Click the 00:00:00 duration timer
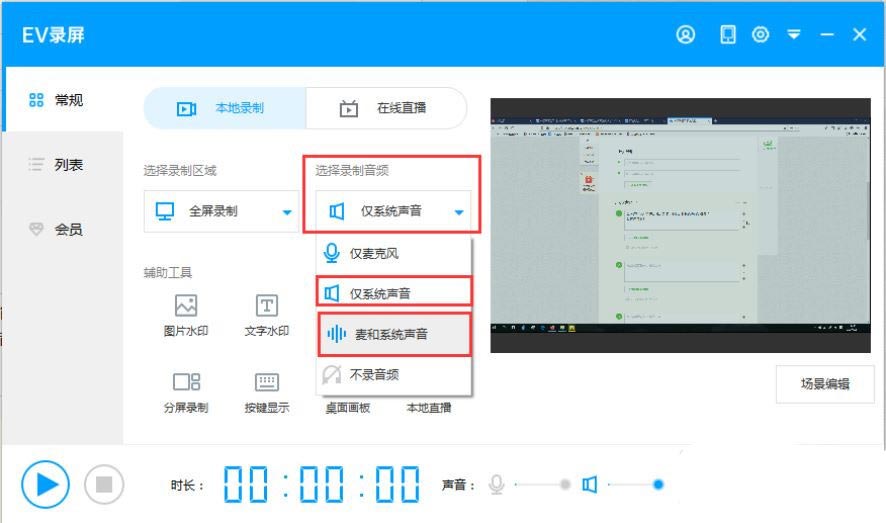The image size is (886, 523). tap(322, 484)
